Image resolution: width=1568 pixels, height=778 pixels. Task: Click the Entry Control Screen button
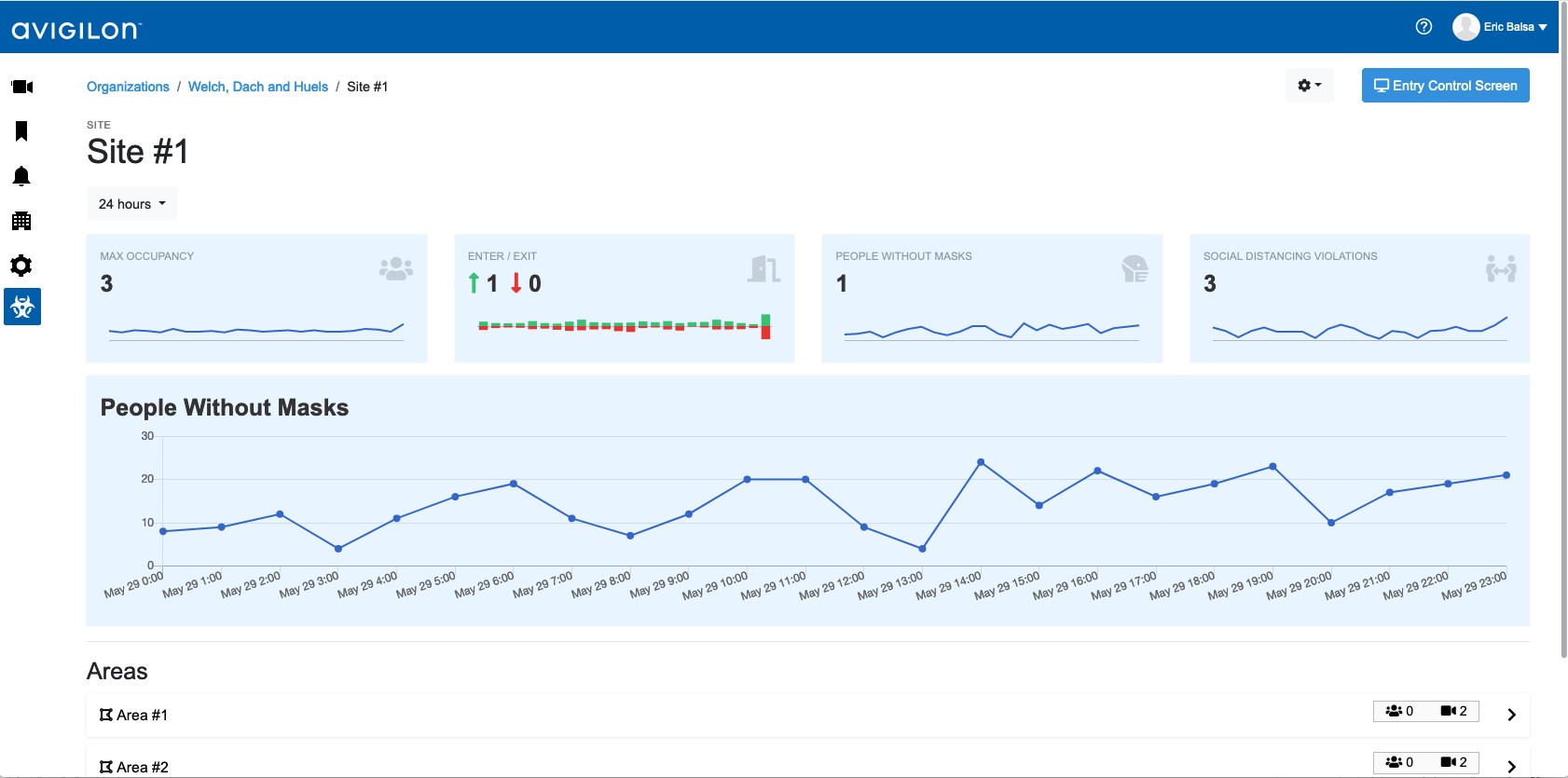pyautogui.click(x=1445, y=86)
